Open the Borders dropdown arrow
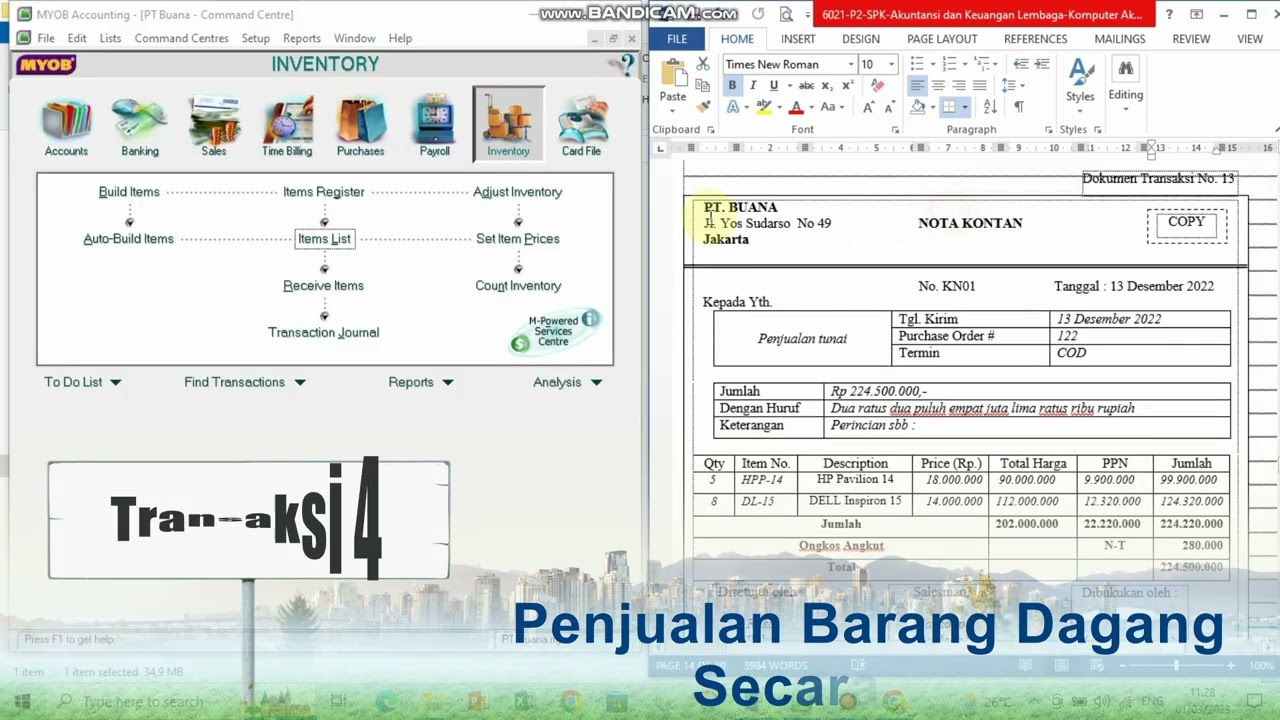 pos(965,107)
